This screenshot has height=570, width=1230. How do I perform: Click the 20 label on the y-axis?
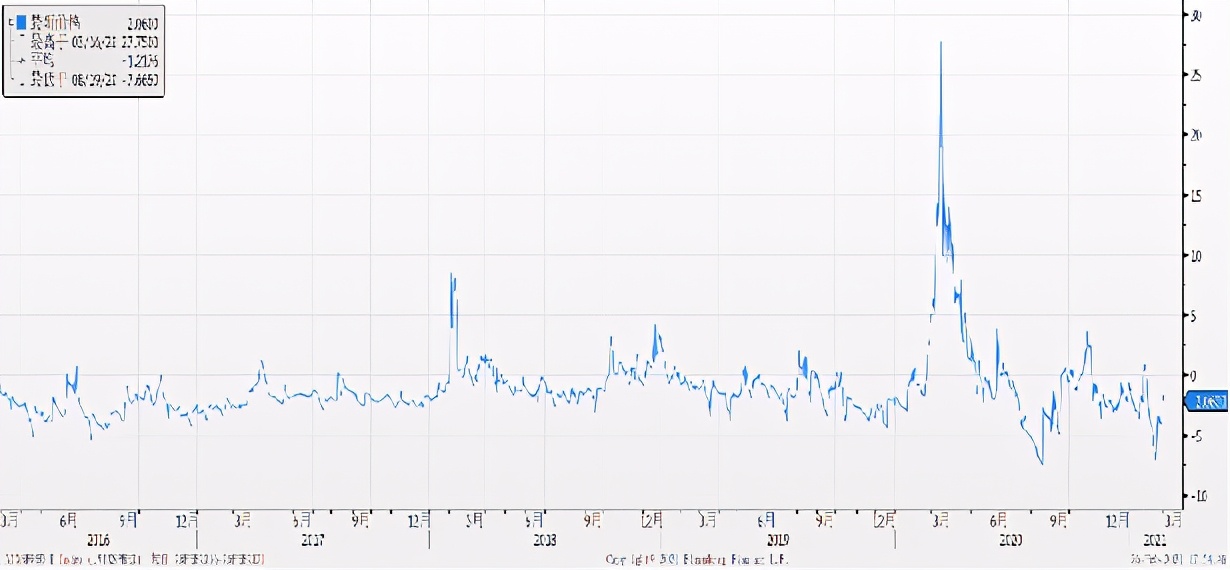[x=1195, y=135]
